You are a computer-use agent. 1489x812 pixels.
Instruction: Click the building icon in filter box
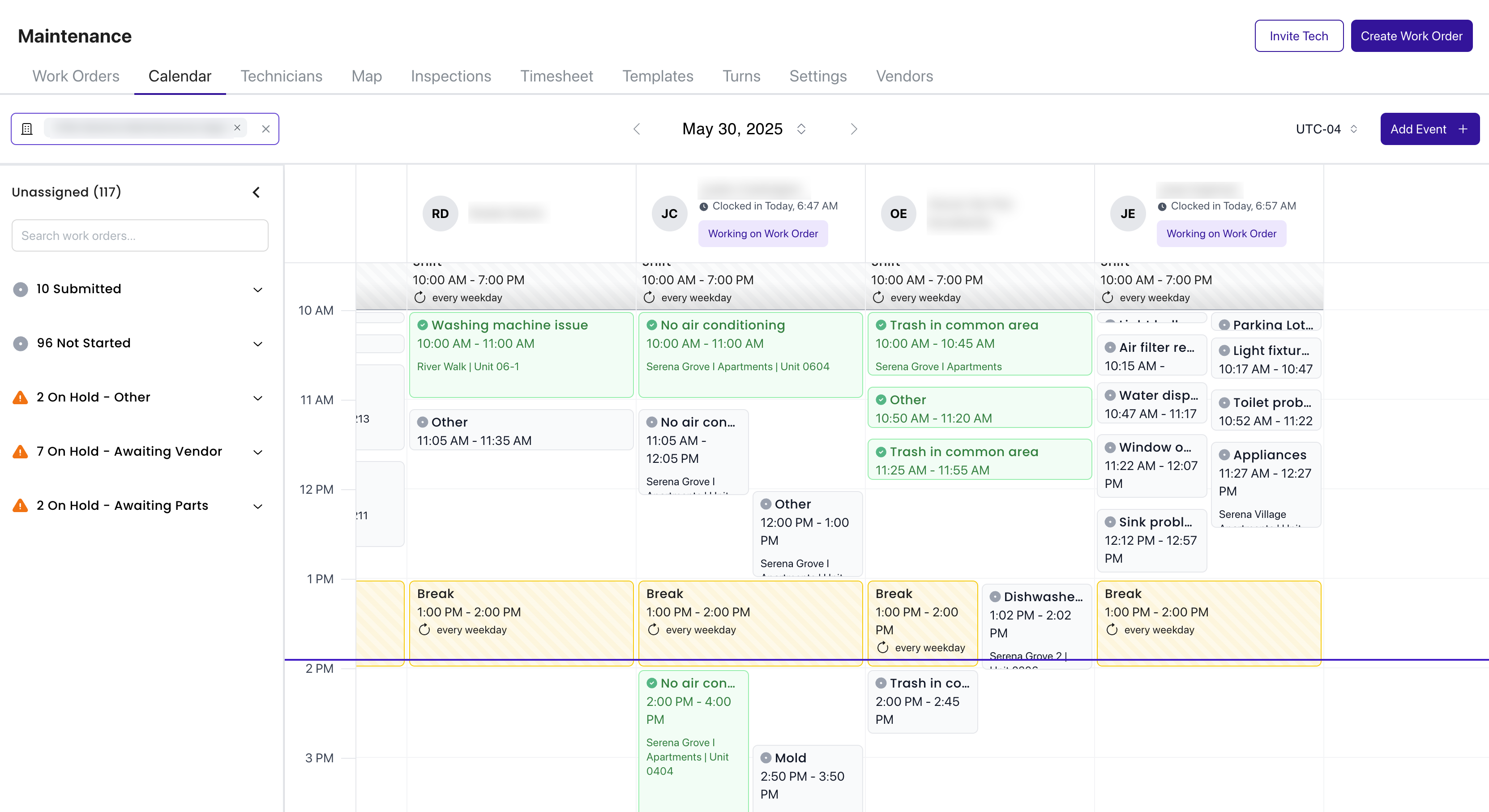(x=26, y=129)
